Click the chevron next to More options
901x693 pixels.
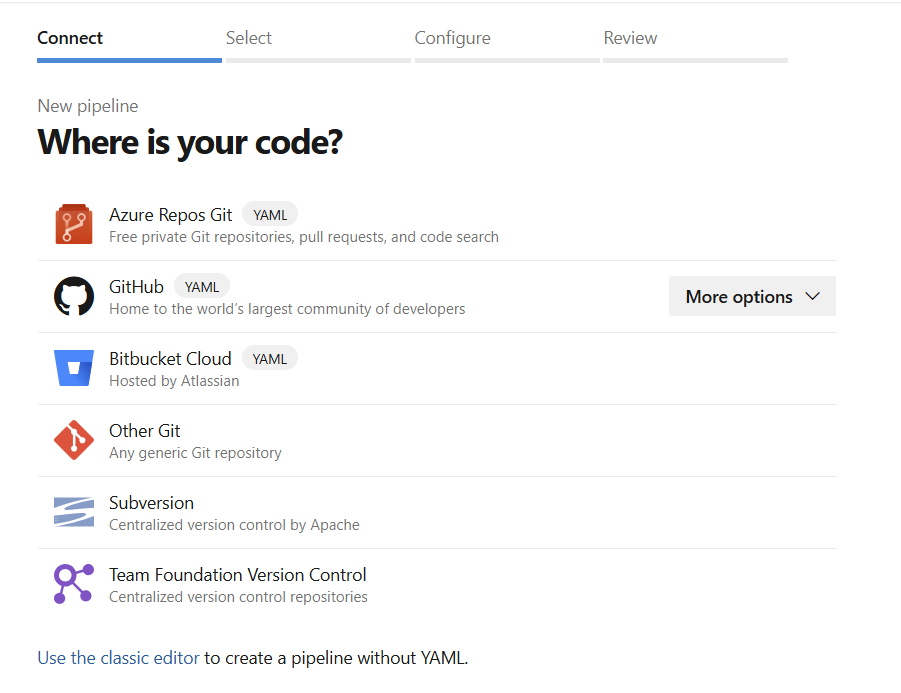point(812,297)
